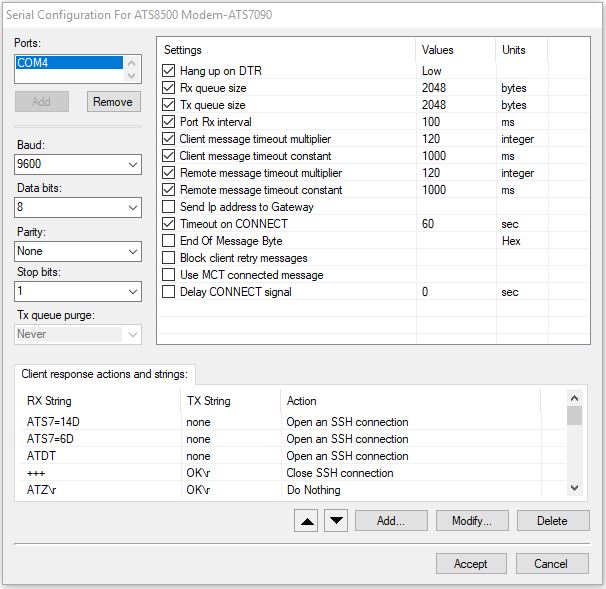Click the move down arrow button
606x589 pixels.
click(337, 520)
